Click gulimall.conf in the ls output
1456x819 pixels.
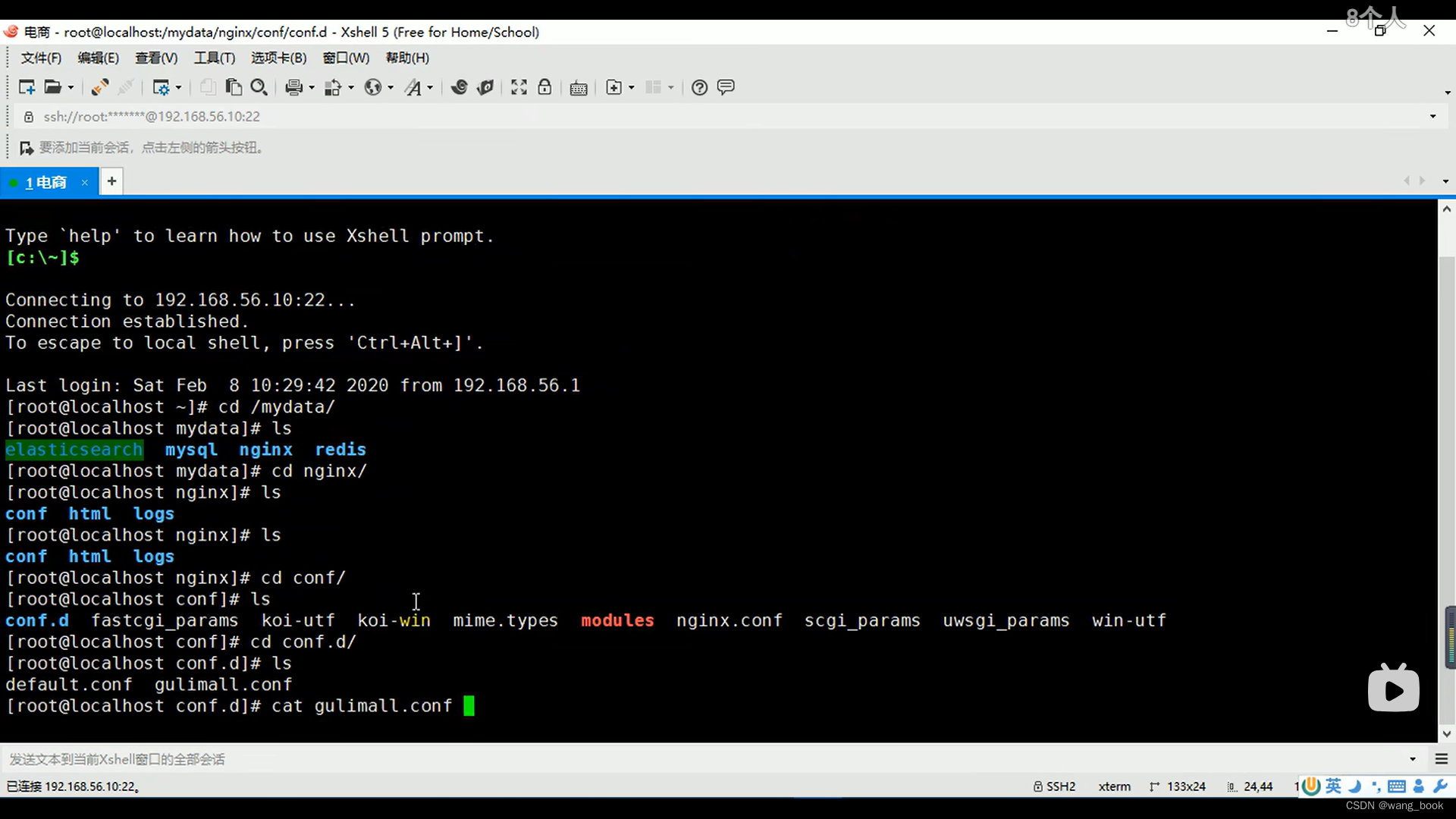pos(223,684)
